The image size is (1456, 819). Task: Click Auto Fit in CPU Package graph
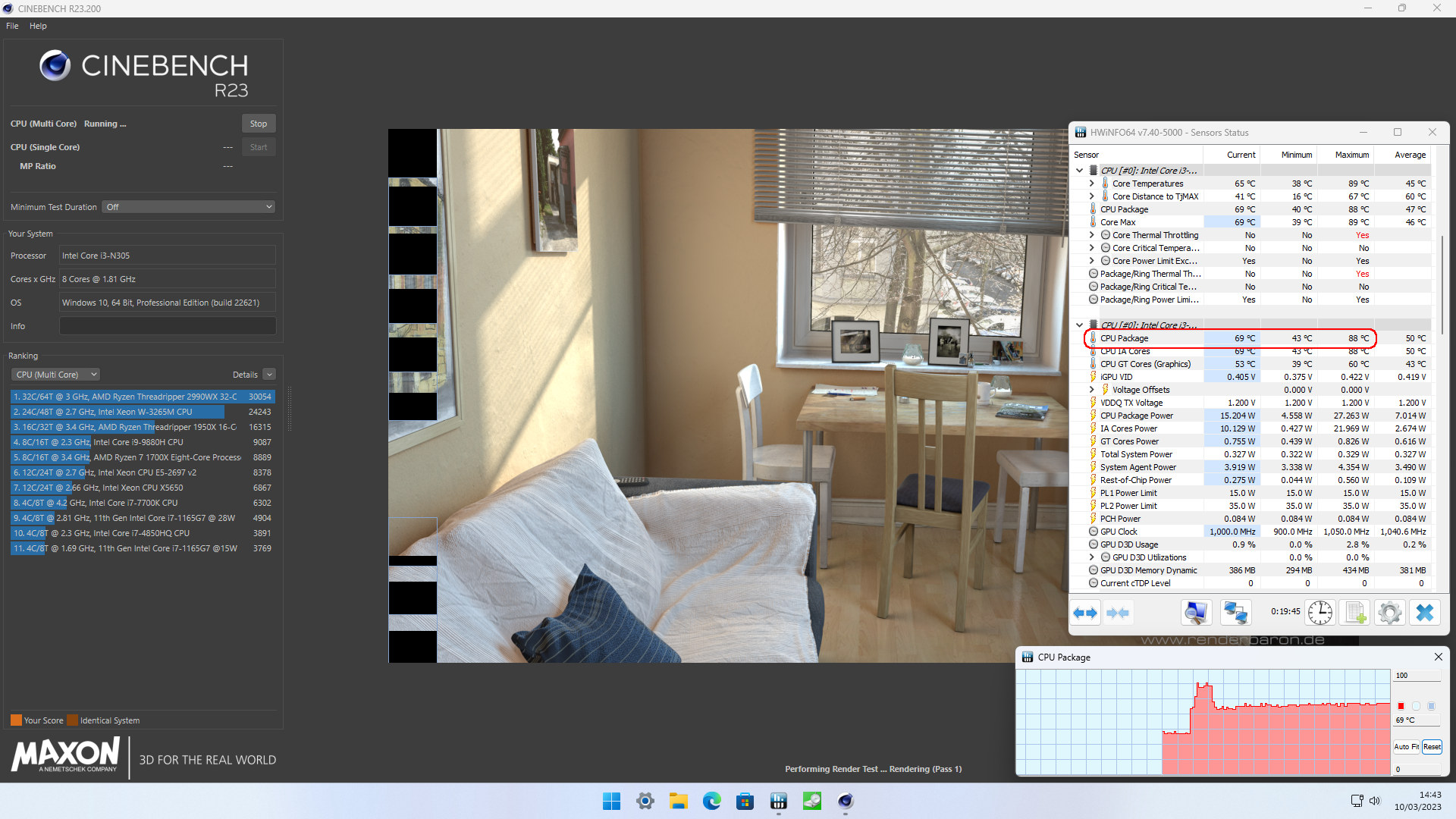pos(1406,747)
